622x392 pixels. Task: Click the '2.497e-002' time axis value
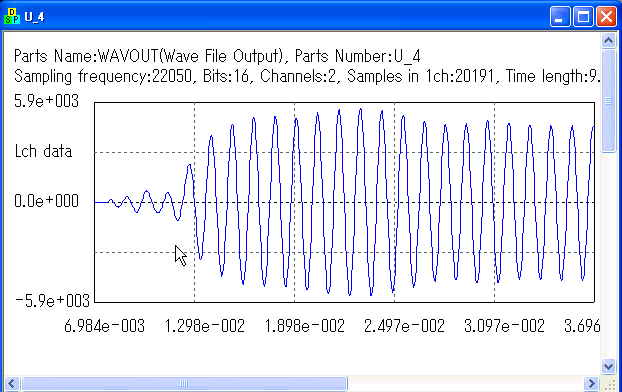[x=404, y=326]
